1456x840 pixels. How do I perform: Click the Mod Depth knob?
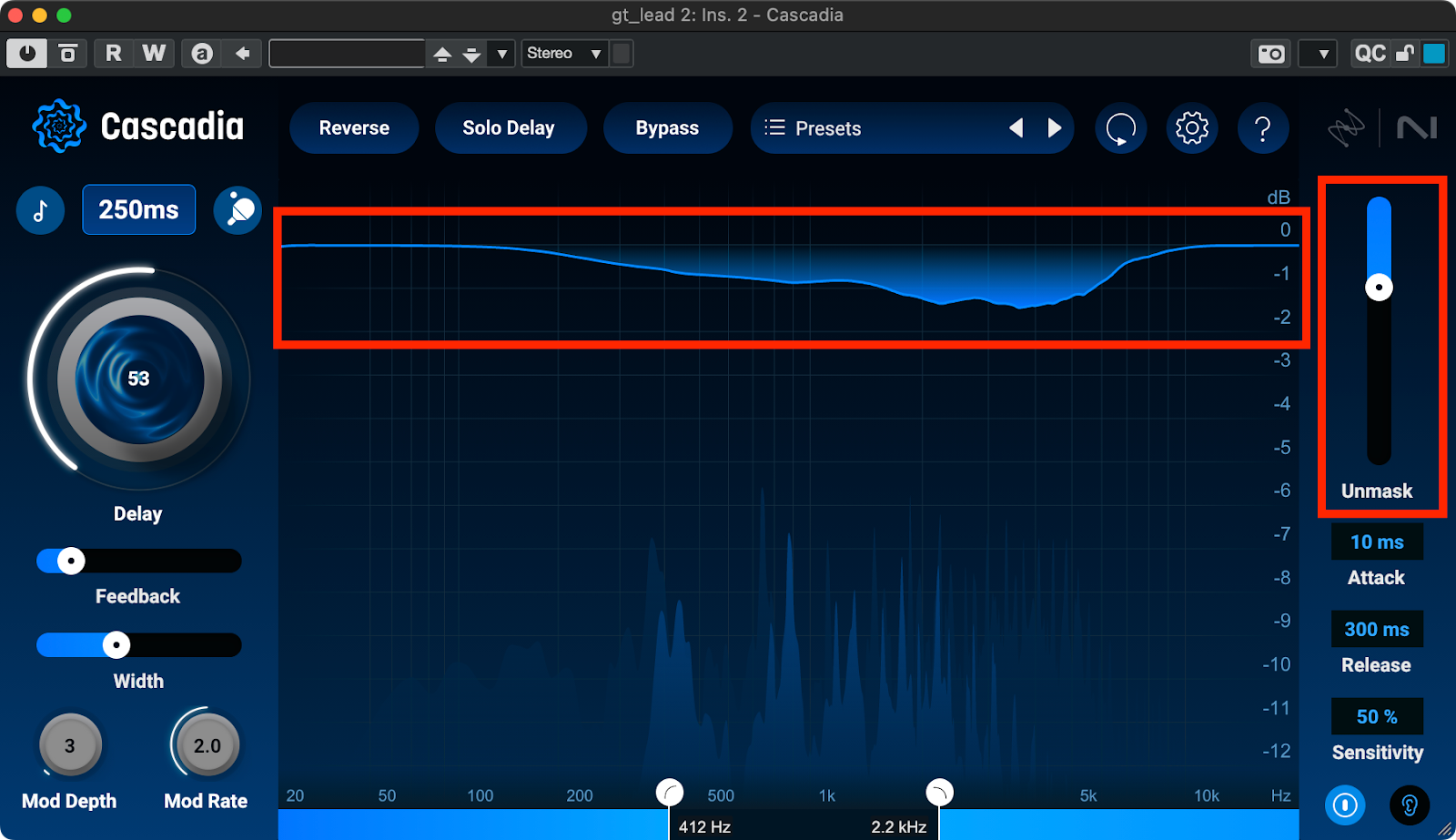pos(70,745)
